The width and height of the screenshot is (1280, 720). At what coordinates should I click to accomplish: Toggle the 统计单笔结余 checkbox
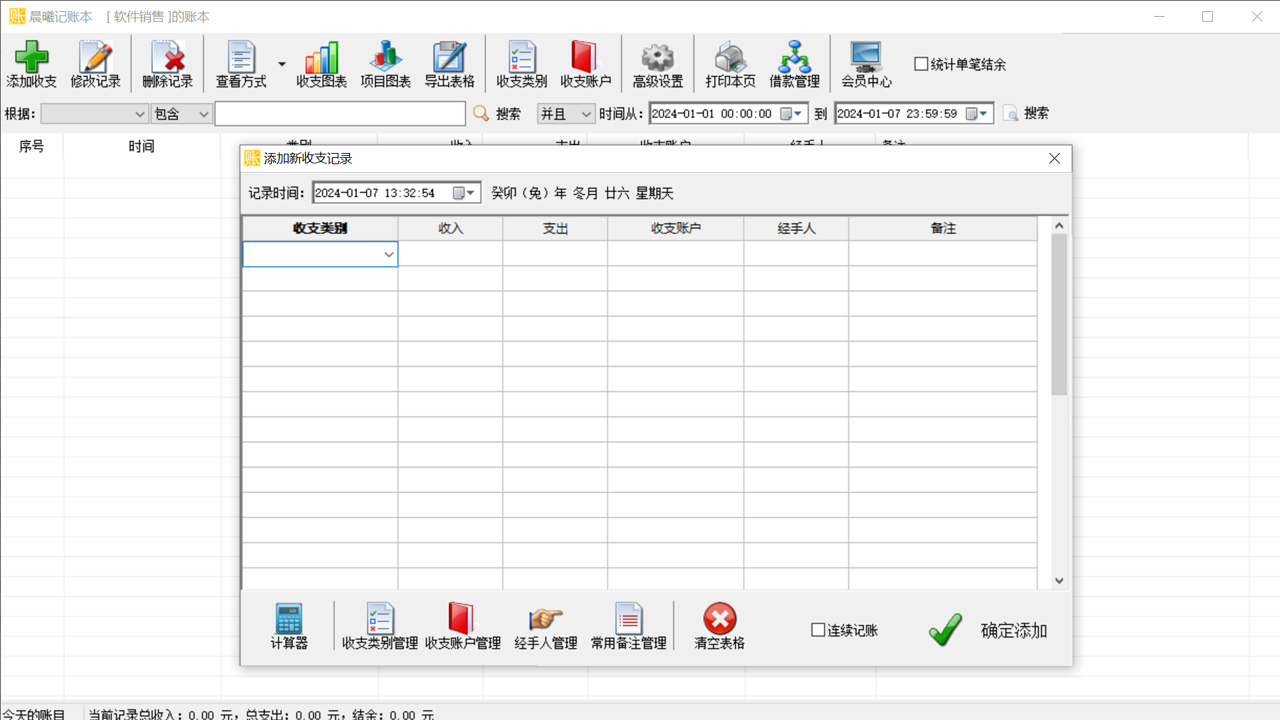(921, 64)
